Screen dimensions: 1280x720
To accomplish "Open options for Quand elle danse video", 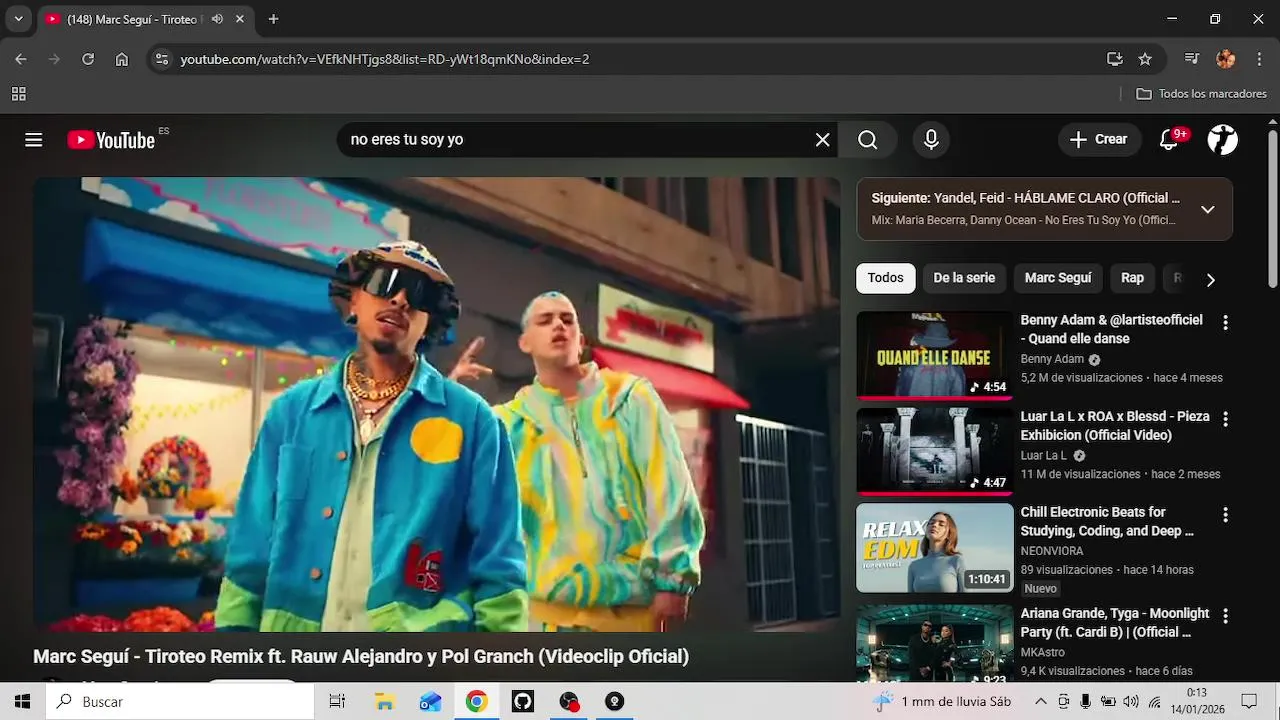I will (1225, 322).
